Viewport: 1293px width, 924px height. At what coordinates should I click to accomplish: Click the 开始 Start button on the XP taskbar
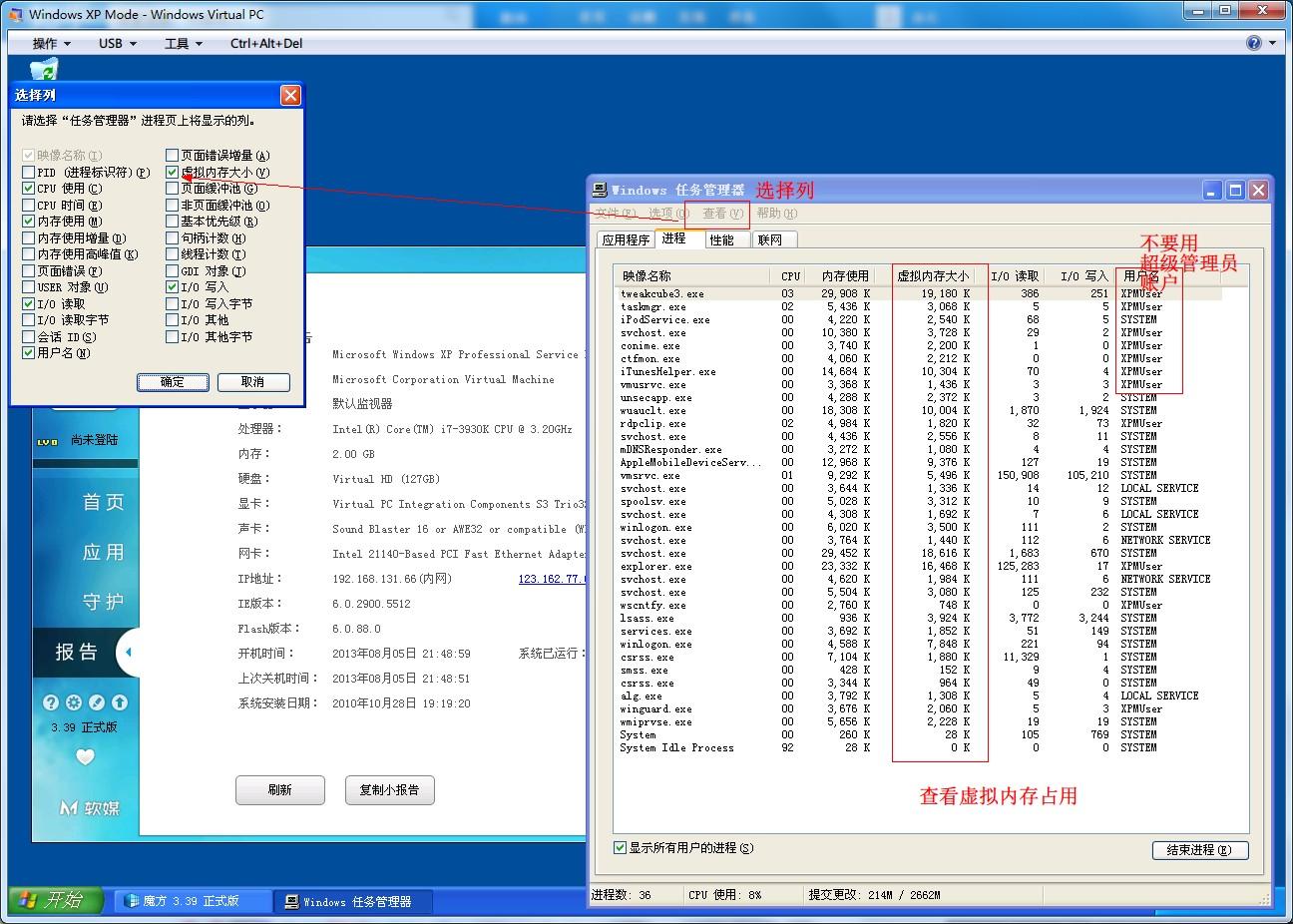(56, 901)
